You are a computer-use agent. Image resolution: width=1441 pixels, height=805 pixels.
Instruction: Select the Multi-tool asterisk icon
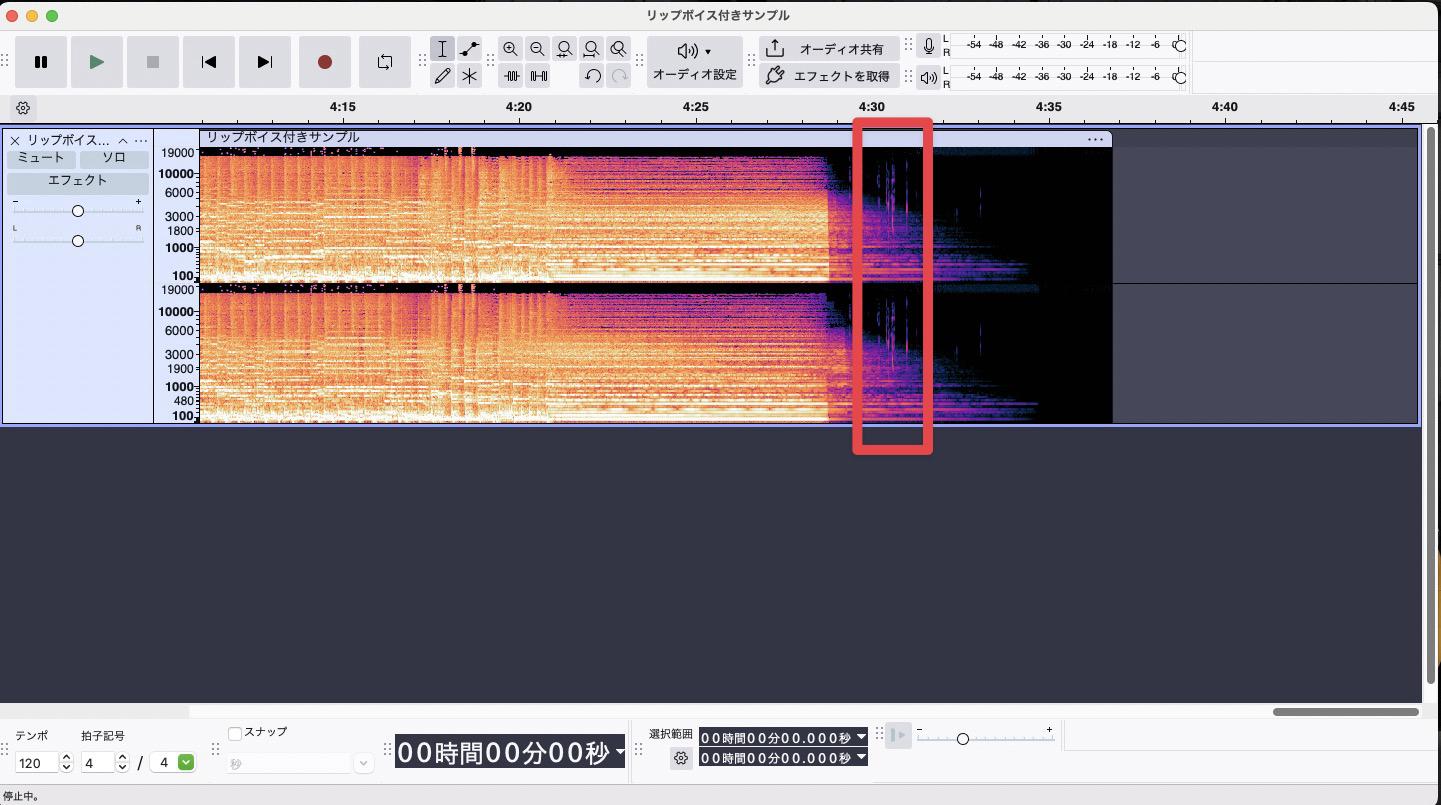pyautogui.click(x=469, y=76)
